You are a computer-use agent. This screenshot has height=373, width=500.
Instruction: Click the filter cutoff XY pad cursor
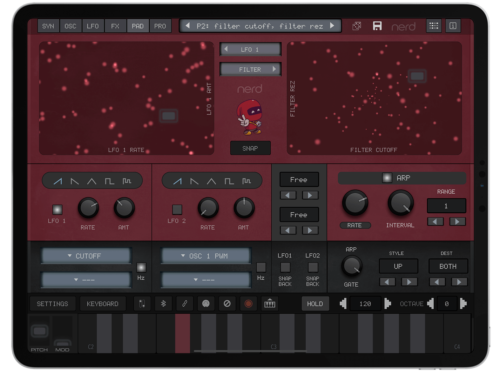pos(417,76)
